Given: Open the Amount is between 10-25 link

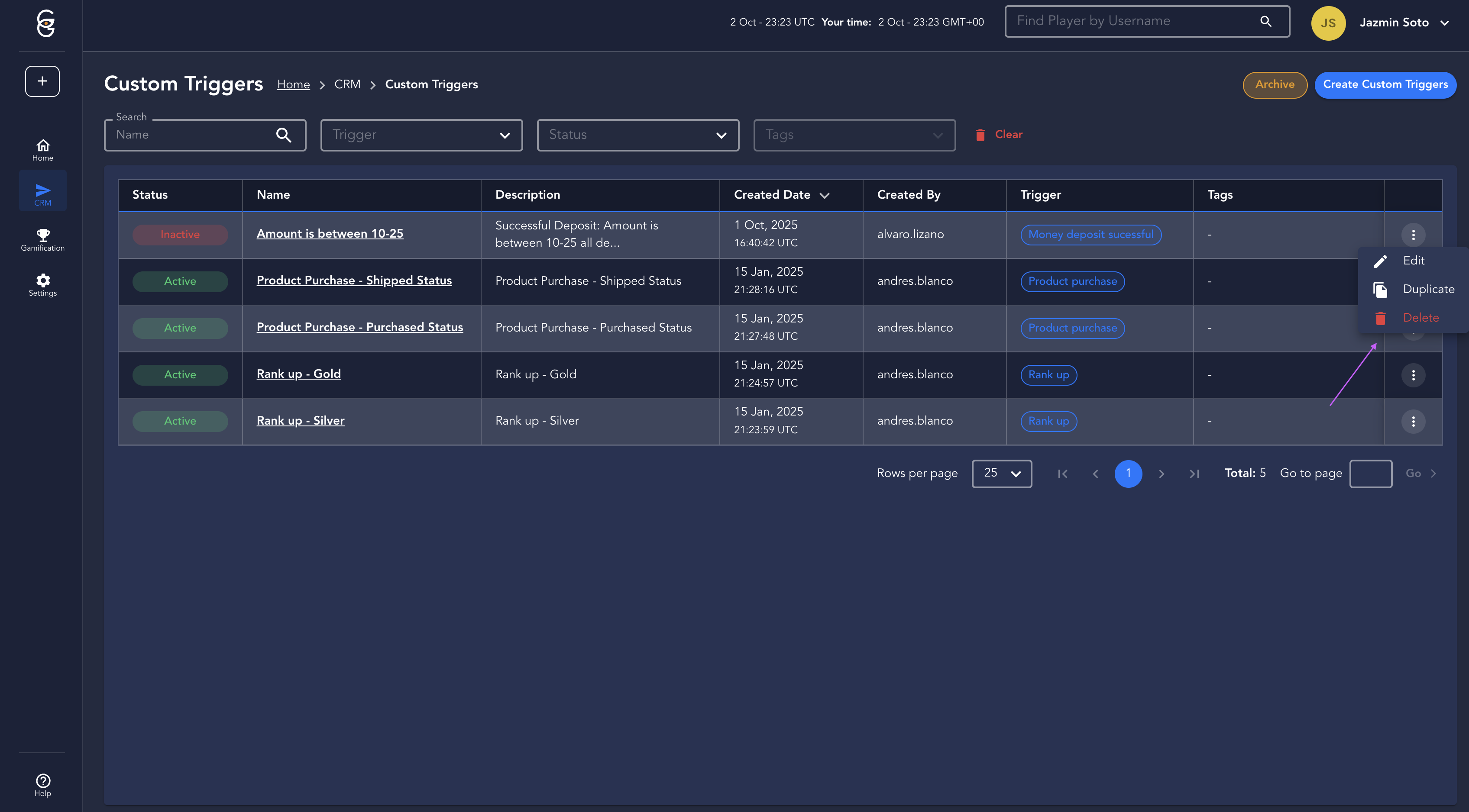Looking at the screenshot, I should click(330, 234).
